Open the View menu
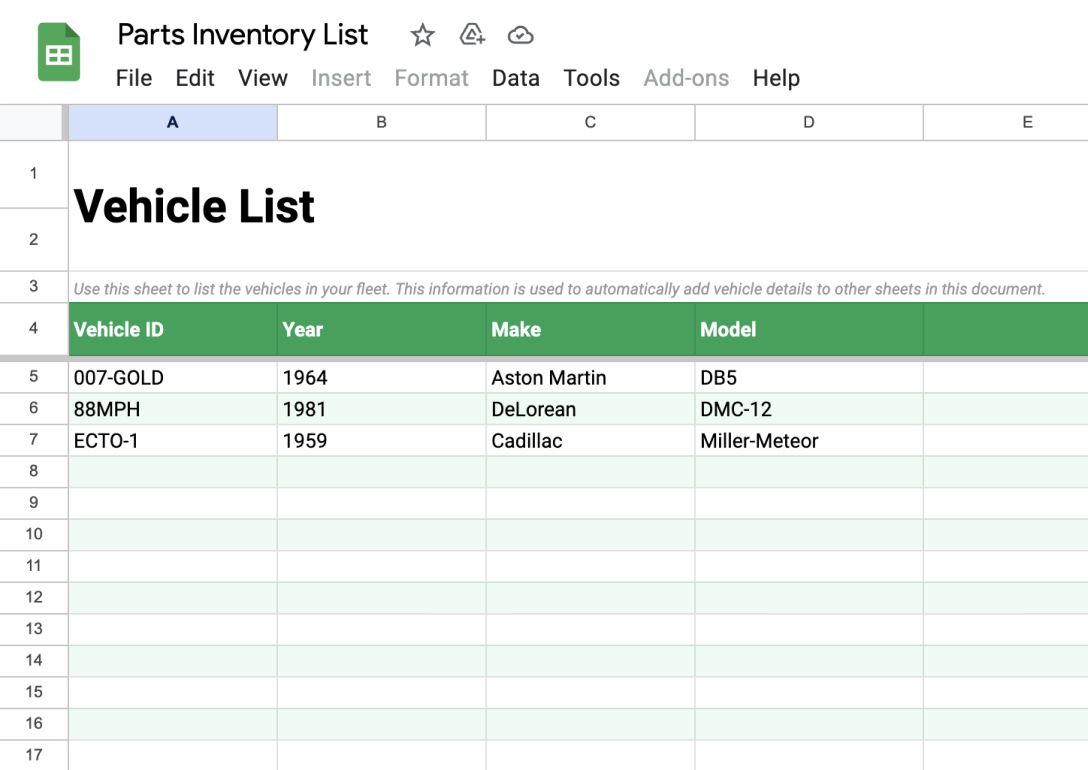Viewport: 1088px width, 770px height. pyautogui.click(x=263, y=78)
